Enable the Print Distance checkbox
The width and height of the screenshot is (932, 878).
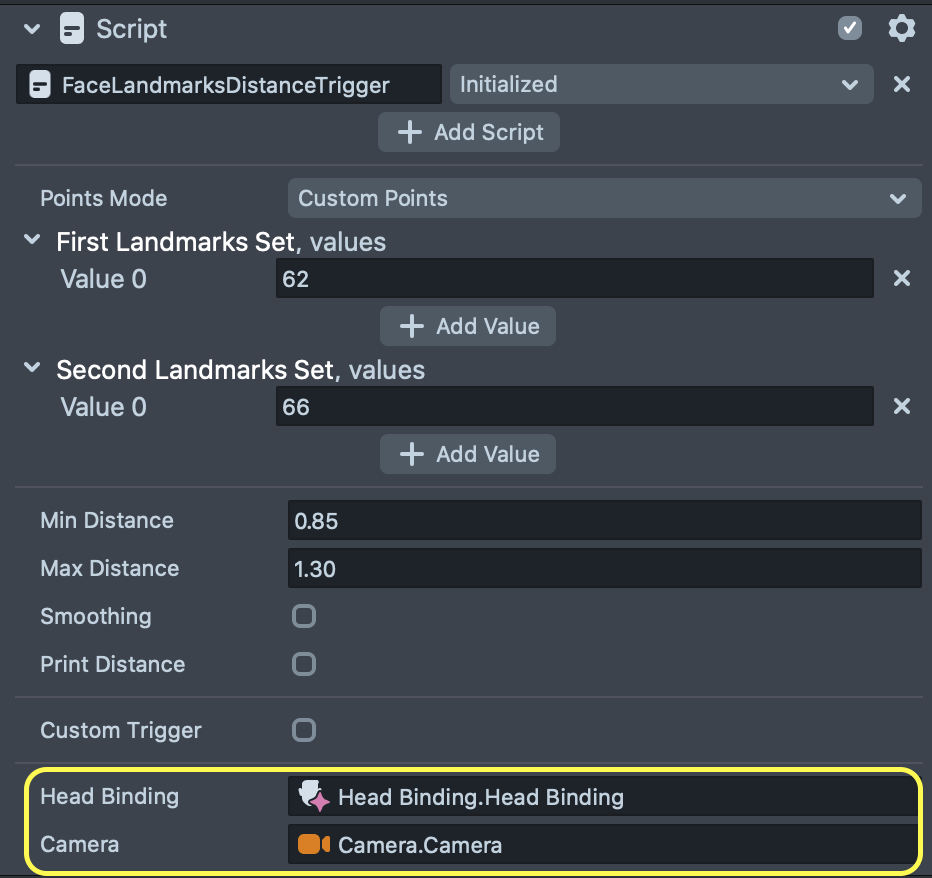(304, 664)
